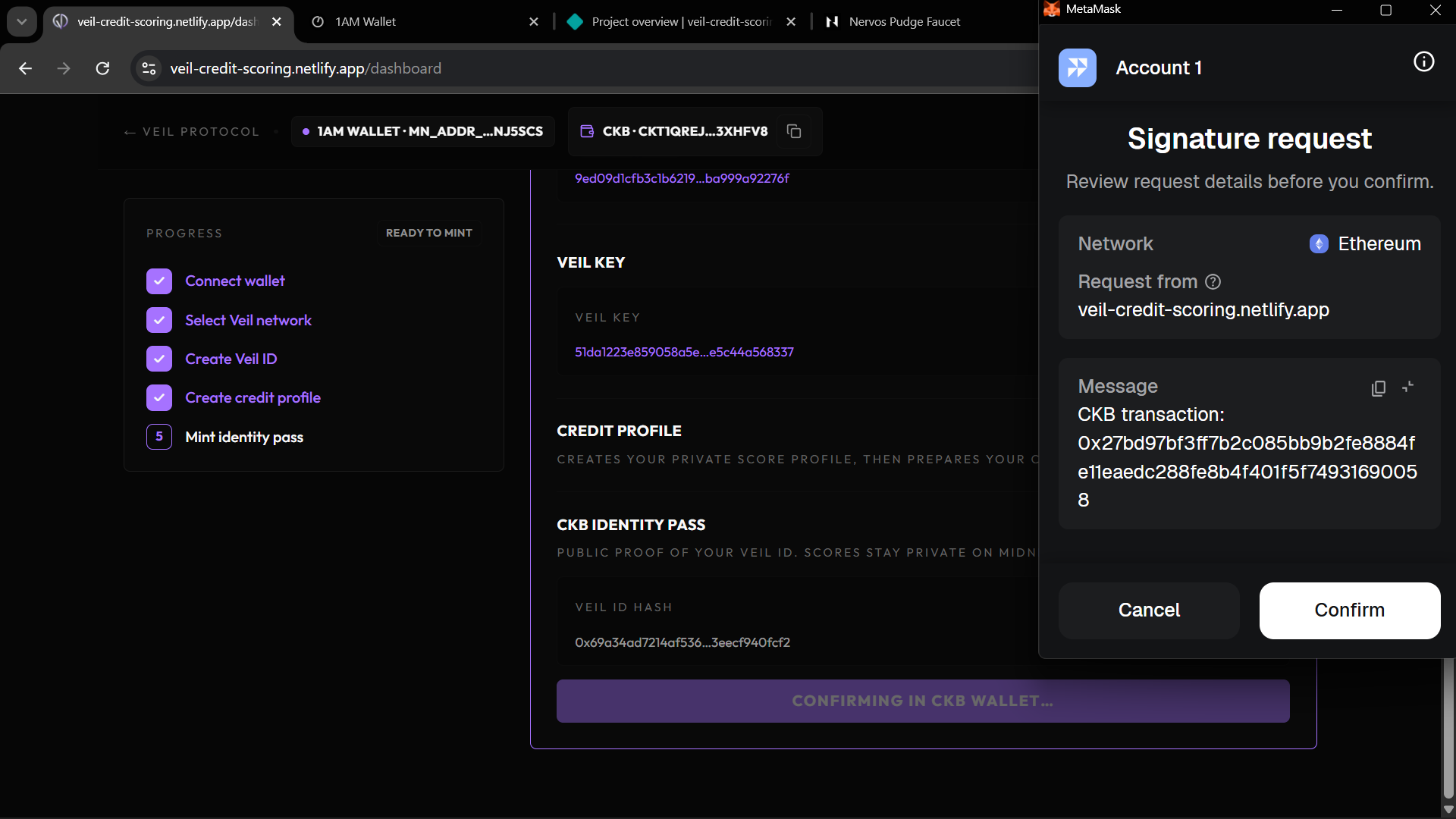Click the step 5 Mint identity pass box
Image resolution: width=1456 pixels, height=819 pixels.
pyautogui.click(x=159, y=437)
